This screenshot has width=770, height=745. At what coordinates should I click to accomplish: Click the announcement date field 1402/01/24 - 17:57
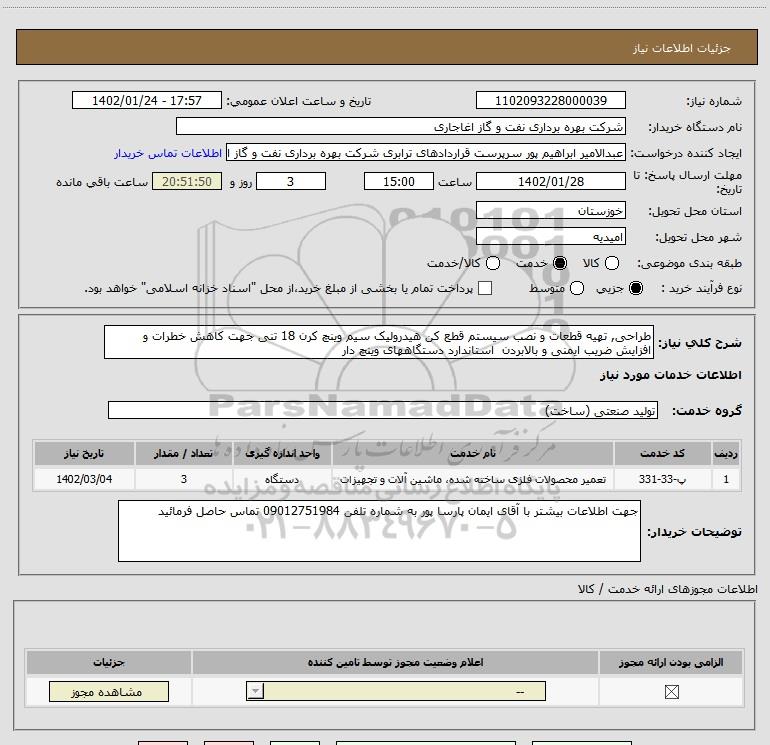(147, 100)
